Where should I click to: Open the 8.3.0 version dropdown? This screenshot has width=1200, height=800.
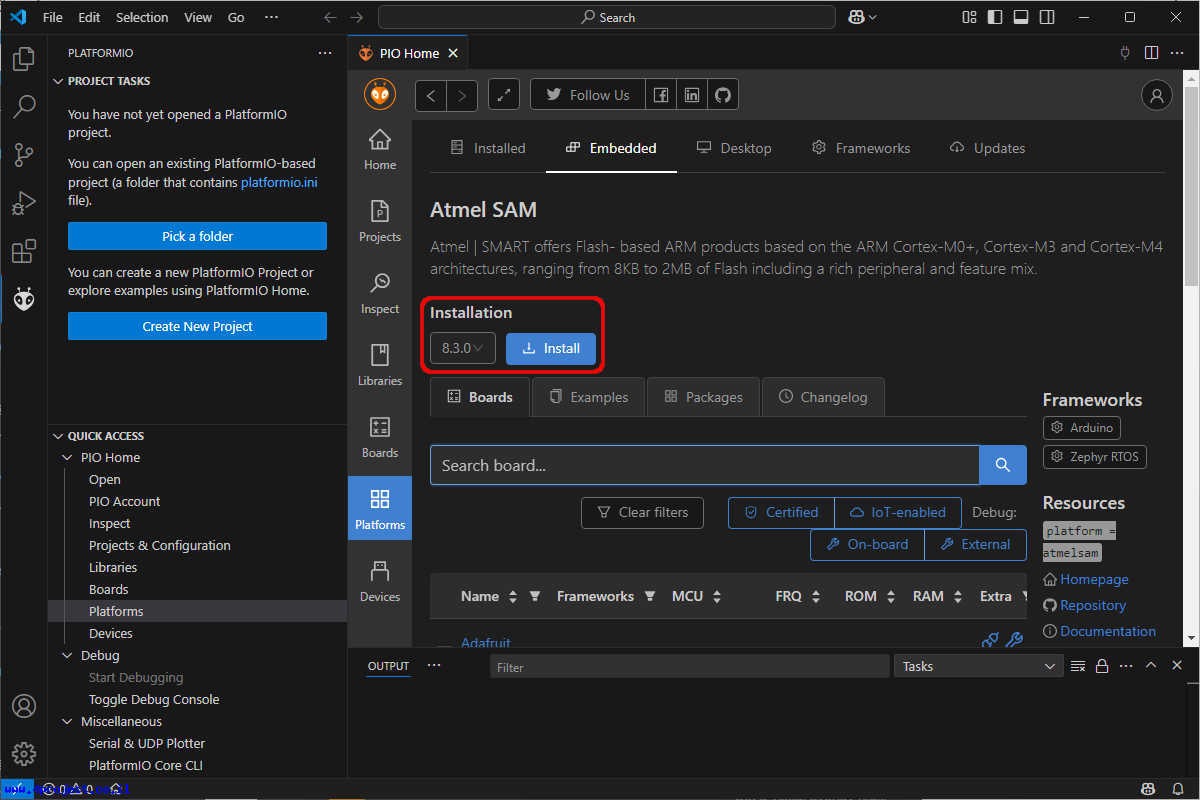point(463,348)
